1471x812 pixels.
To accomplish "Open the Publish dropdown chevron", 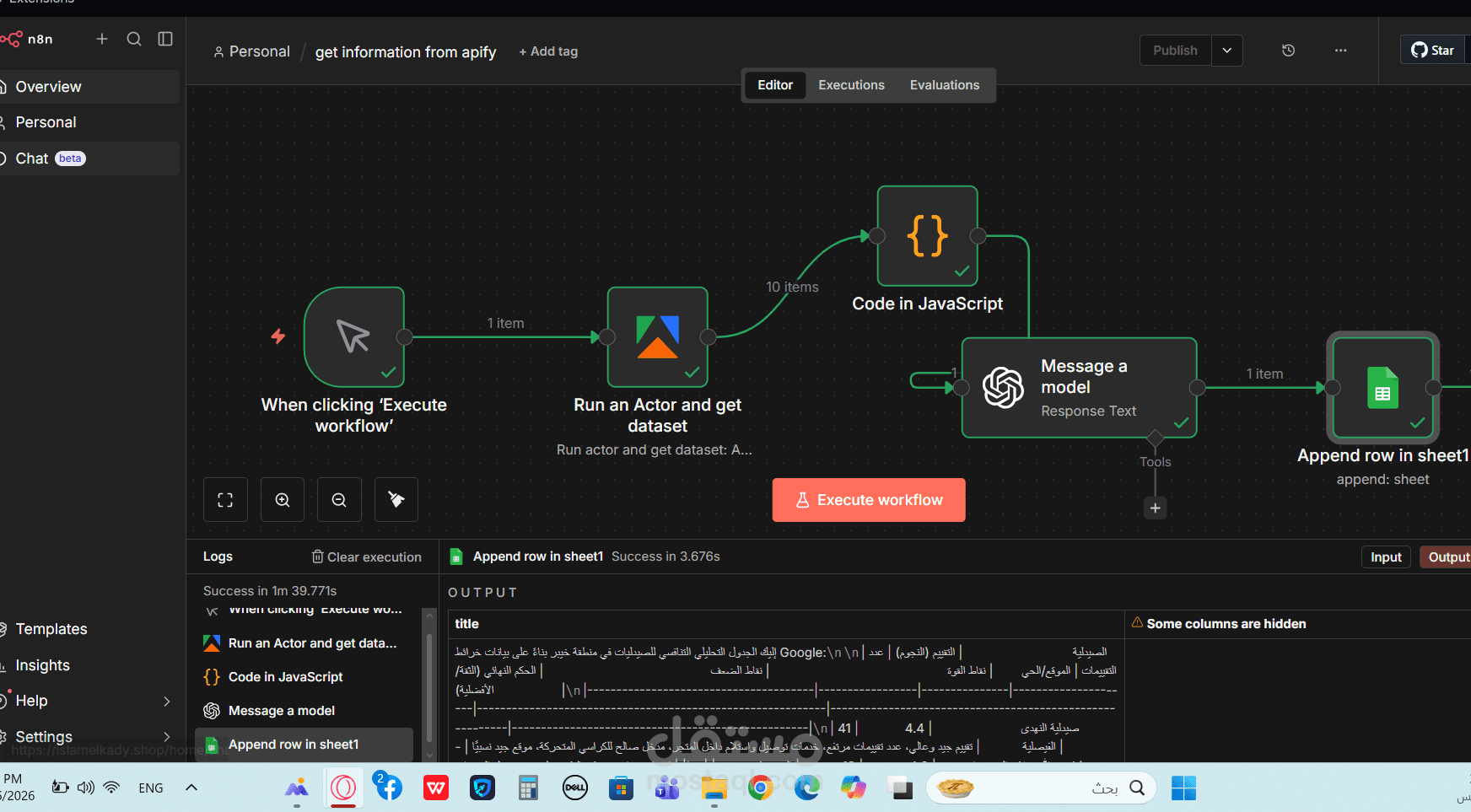I will pos(1226,51).
